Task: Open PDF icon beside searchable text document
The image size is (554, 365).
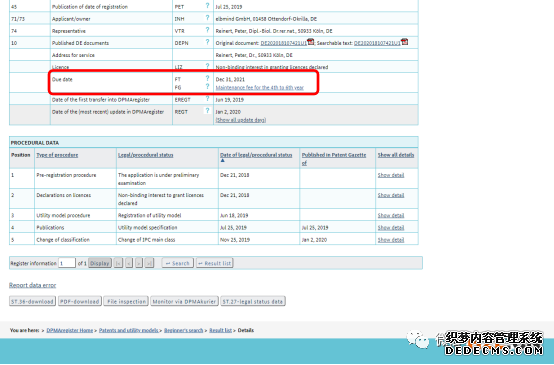Action: click(405, 42)
